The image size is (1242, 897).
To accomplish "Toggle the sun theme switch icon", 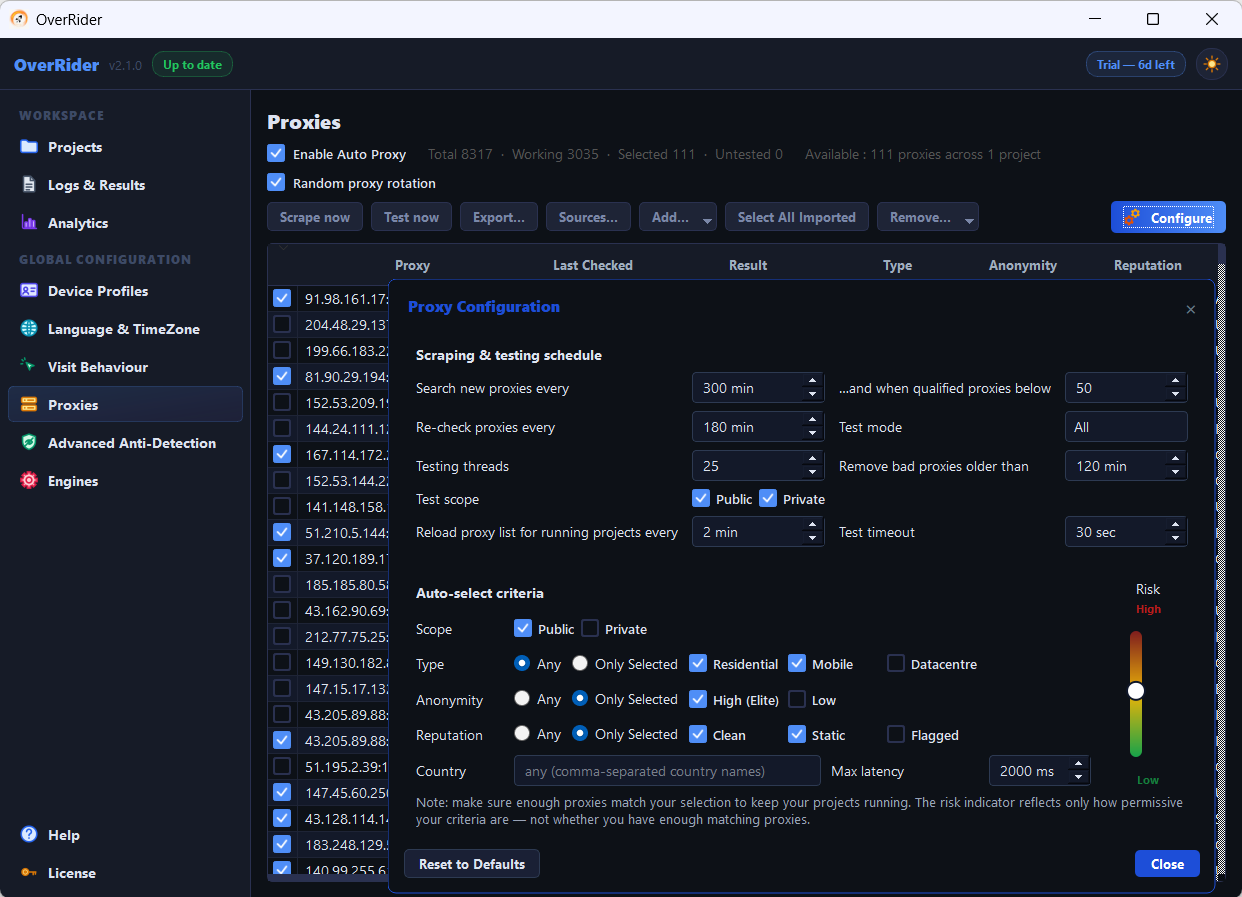I will point(1212,65).
